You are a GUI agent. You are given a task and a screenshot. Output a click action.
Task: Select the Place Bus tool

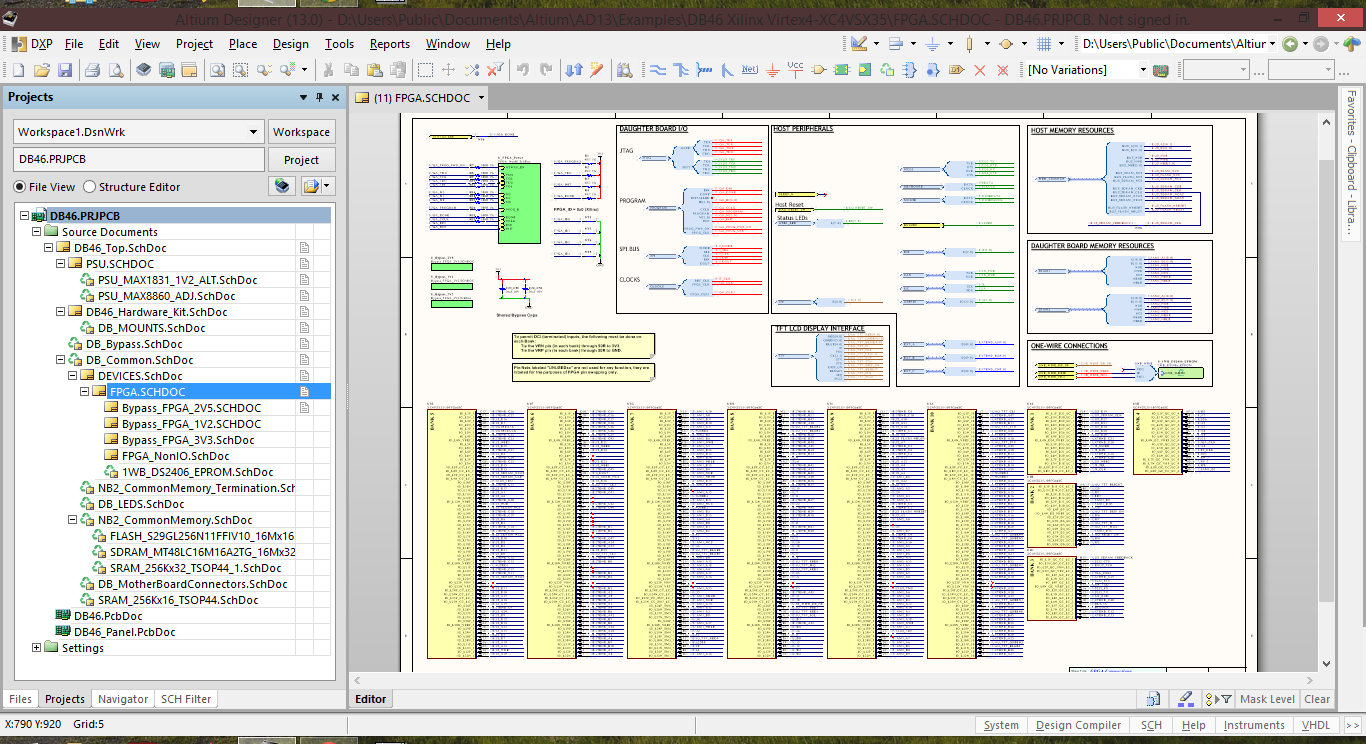pyautogui.click(x=682, y=70)
